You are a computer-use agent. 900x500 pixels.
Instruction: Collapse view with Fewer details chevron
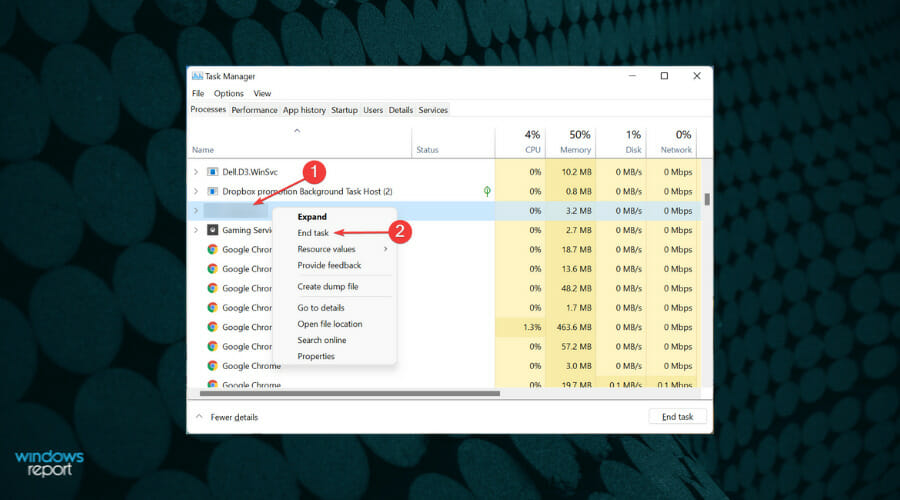pos(199,416)
